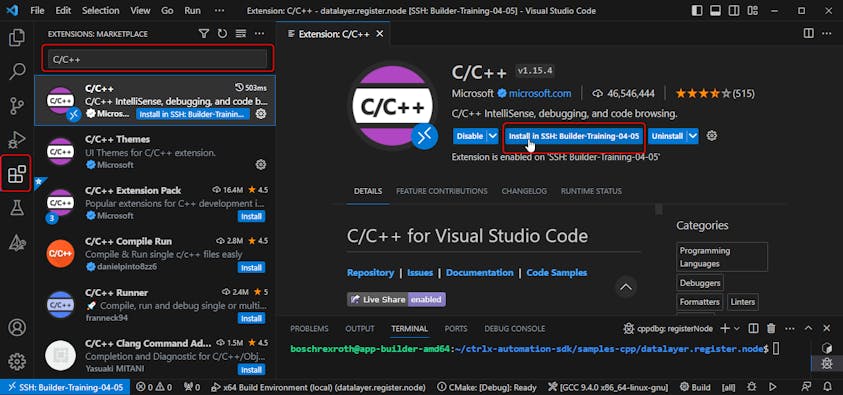The width and height of the screenshot is (843, 395).
Task: Clear extensions search results icon
Action: click(241, 34)
